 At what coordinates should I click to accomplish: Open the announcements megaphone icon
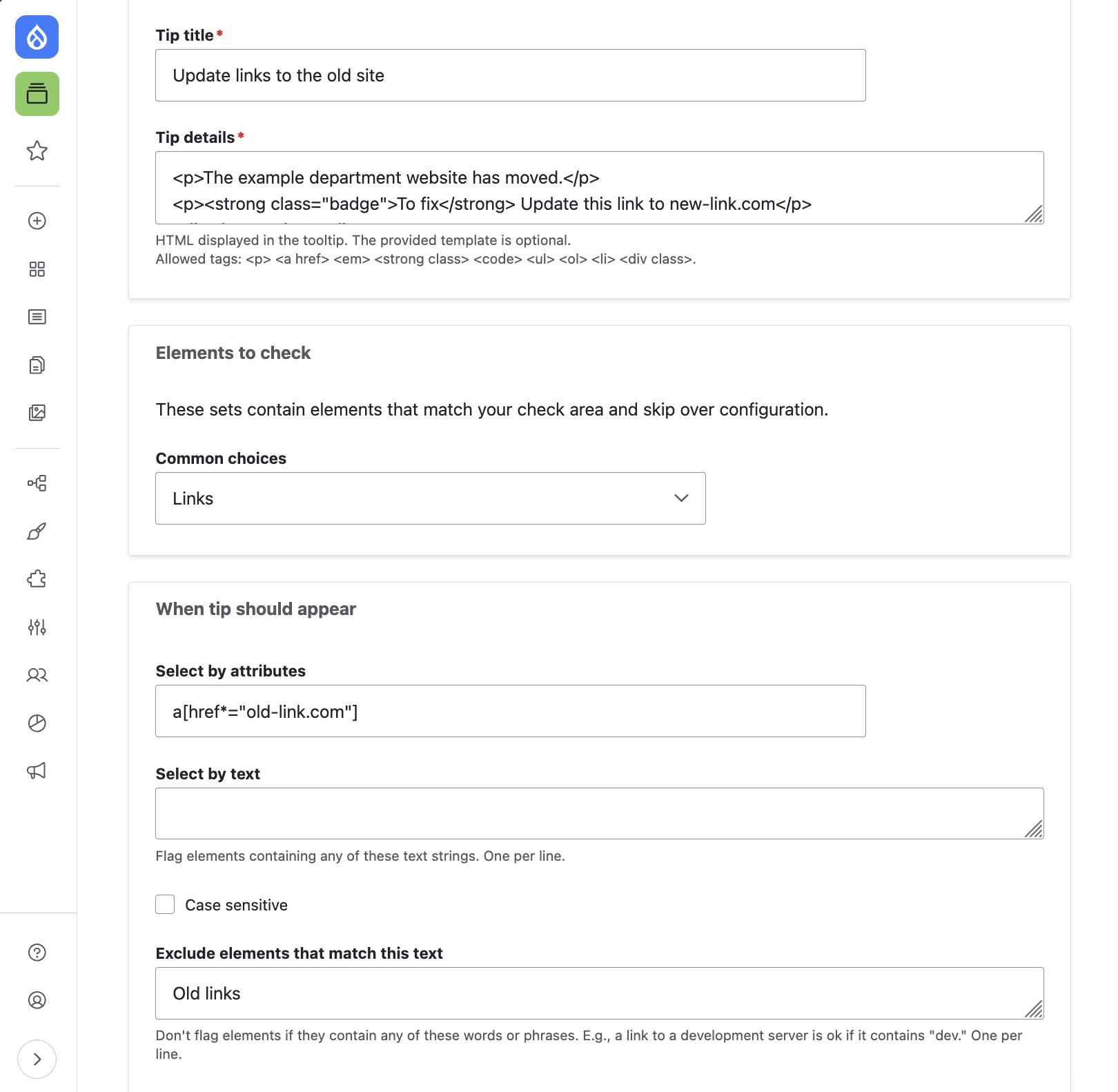pos(37,771)
